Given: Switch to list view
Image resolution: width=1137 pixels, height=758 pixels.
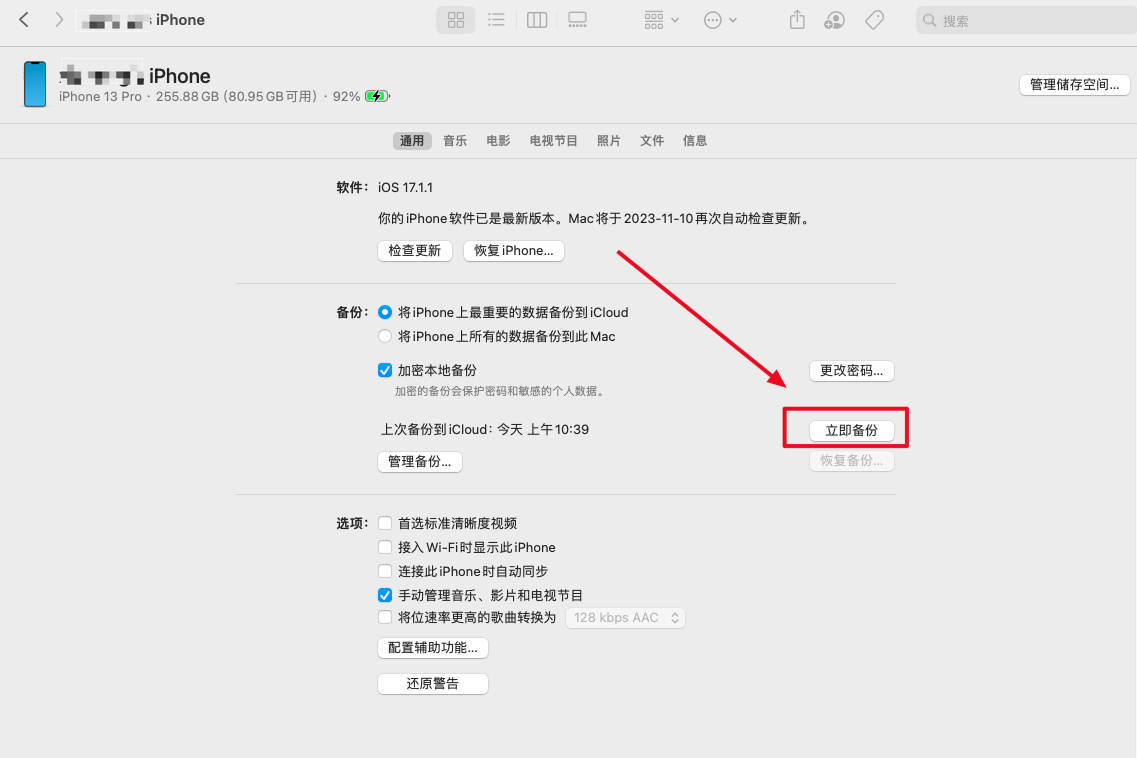Looking at the screenshot, I should pyautogui.click(x=496, y=20).
